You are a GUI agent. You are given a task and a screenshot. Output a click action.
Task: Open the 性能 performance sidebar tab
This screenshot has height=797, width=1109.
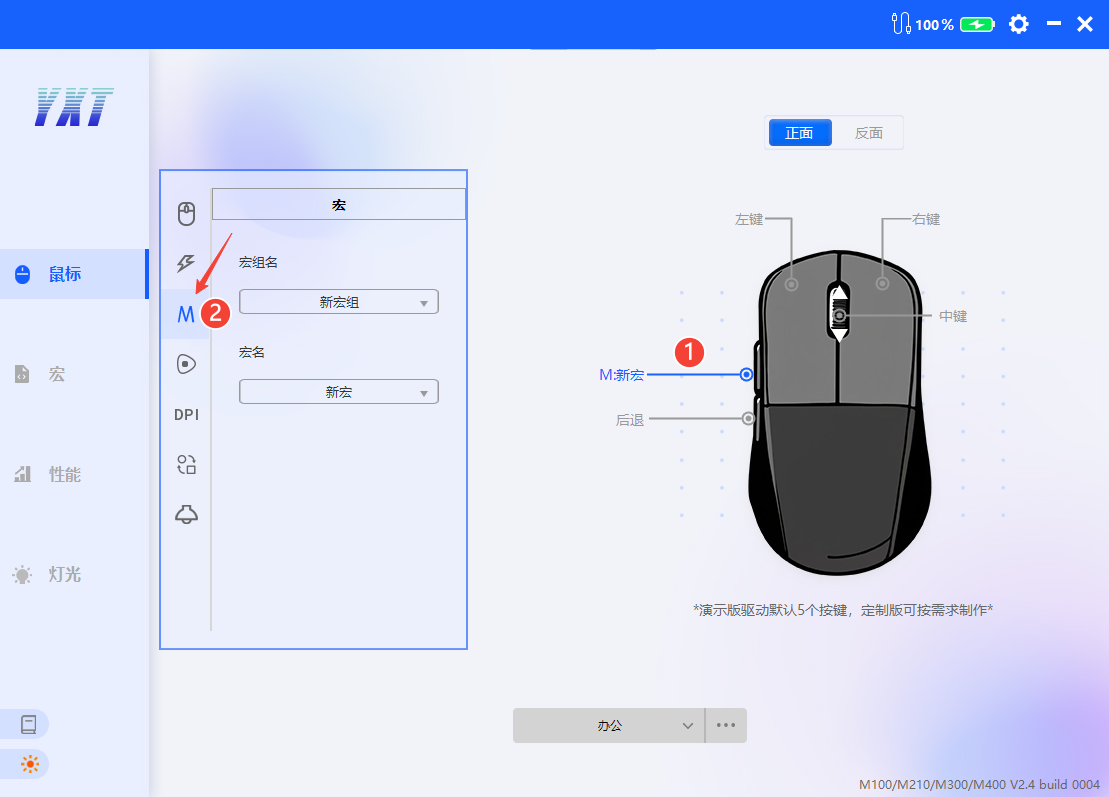coord(64,474)
